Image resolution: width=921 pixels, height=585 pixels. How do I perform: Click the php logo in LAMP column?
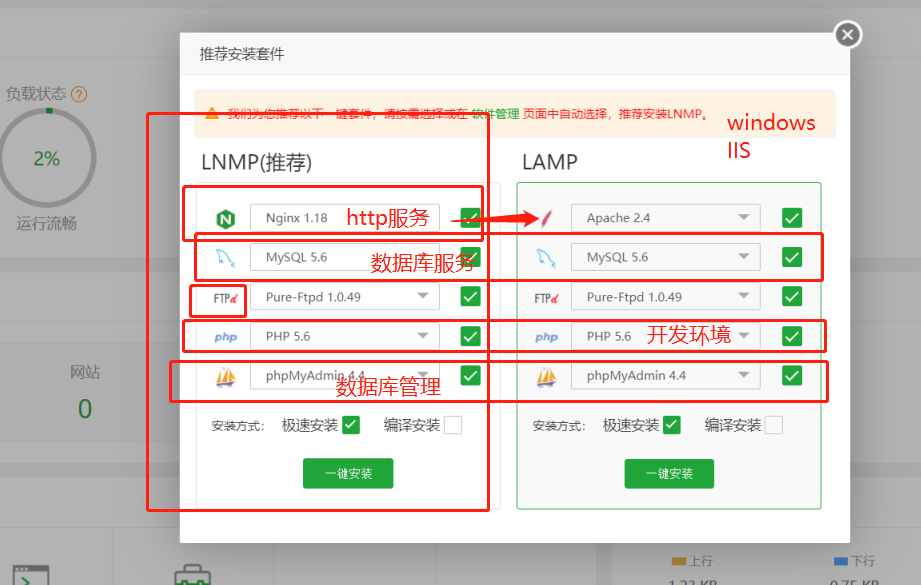point(546,337)
